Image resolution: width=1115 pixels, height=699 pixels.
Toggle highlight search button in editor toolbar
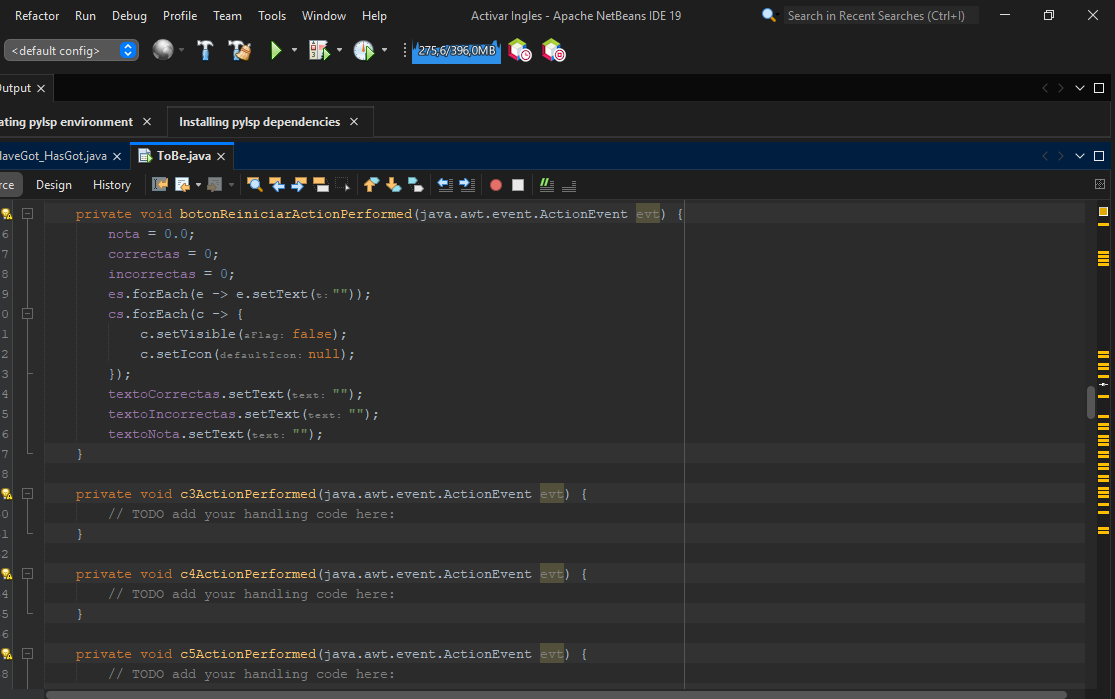pyautogui.click(x=321, y=185)
